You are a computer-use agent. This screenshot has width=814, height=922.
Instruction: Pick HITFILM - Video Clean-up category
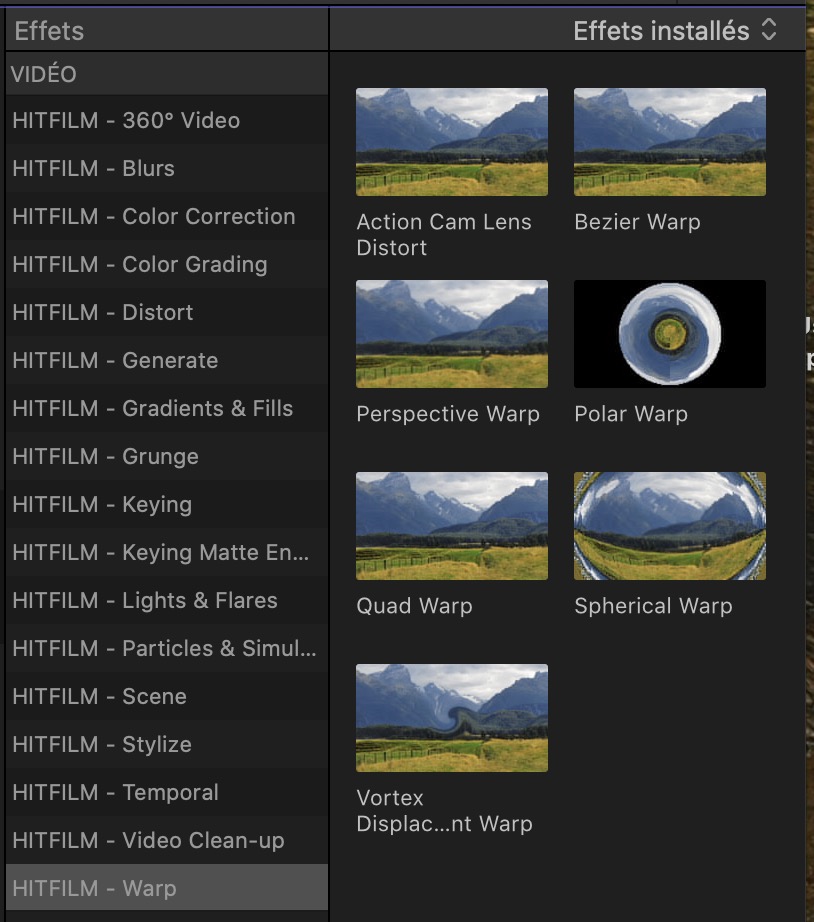tap(167, 840)
